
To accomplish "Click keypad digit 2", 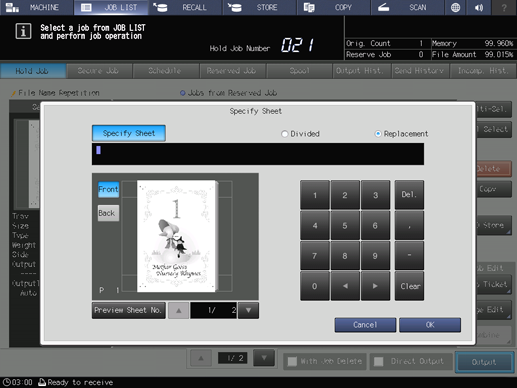I will point(345,195).
